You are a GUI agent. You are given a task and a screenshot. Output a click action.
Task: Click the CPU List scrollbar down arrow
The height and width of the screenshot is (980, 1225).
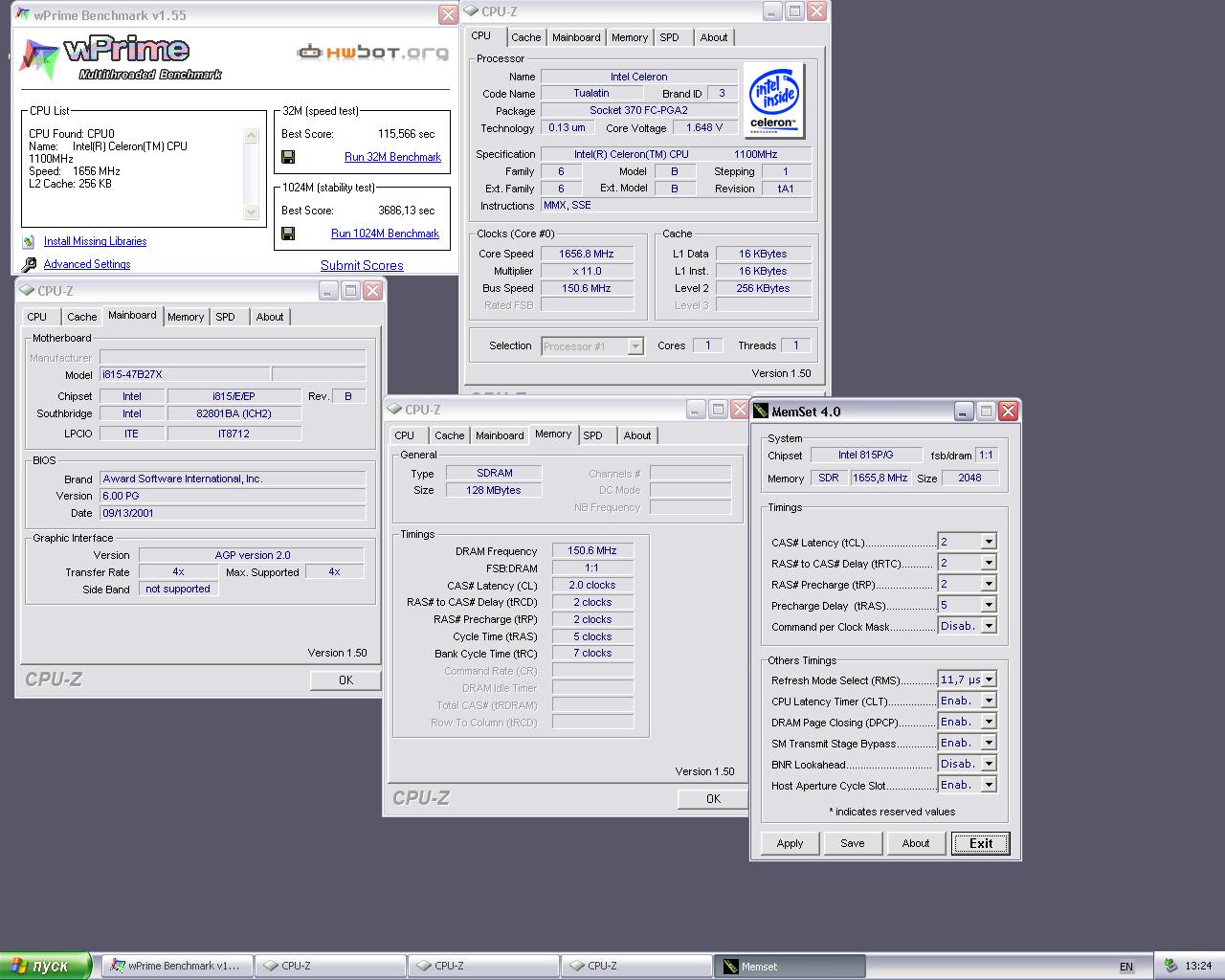(252, 212)
